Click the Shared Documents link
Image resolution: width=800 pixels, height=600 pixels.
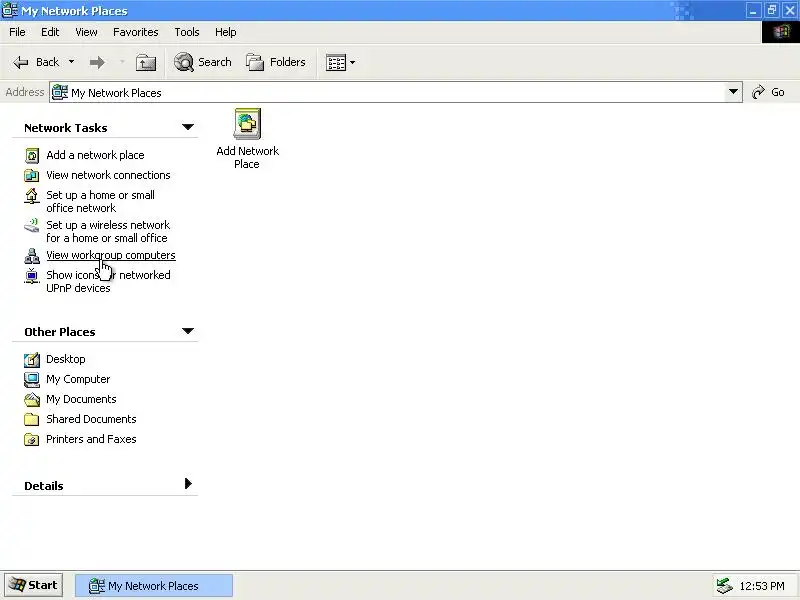[x=91, y=419]
